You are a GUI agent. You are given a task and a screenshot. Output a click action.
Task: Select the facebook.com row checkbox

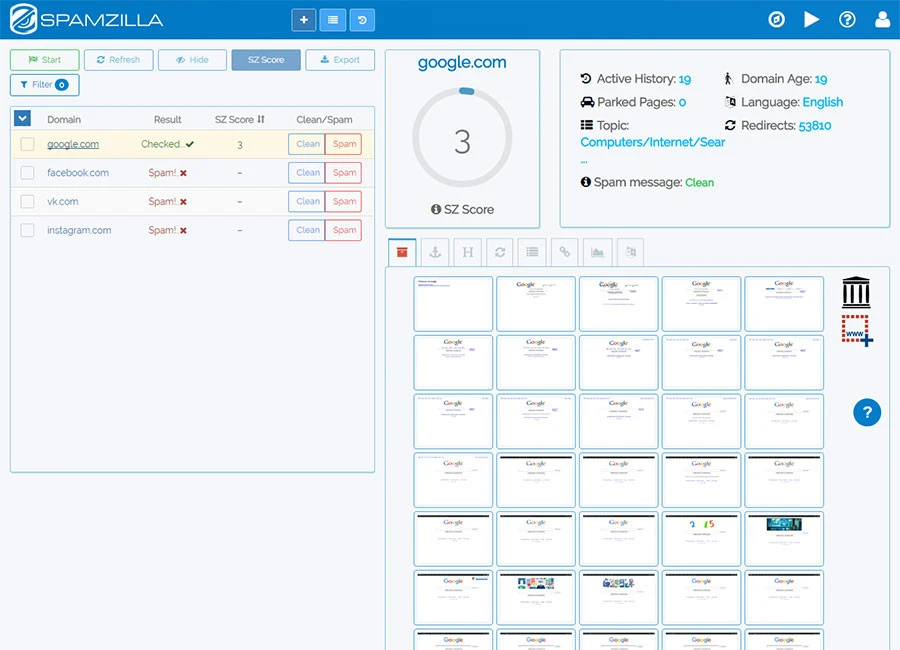(27, 173)
